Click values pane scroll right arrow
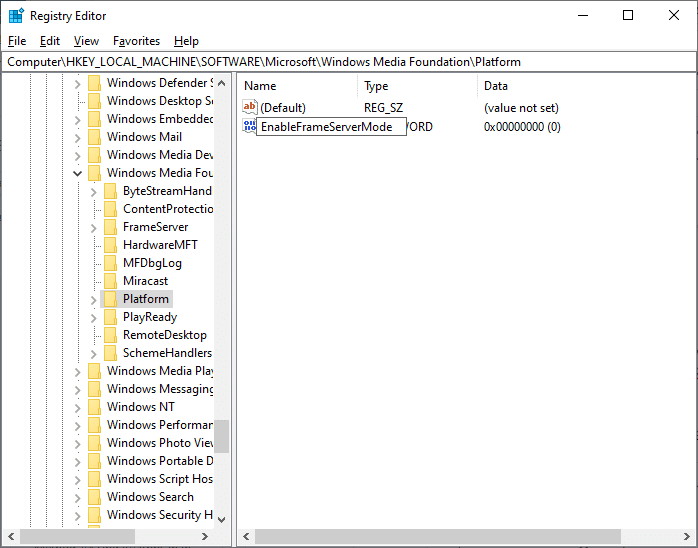 pos(687,536)
